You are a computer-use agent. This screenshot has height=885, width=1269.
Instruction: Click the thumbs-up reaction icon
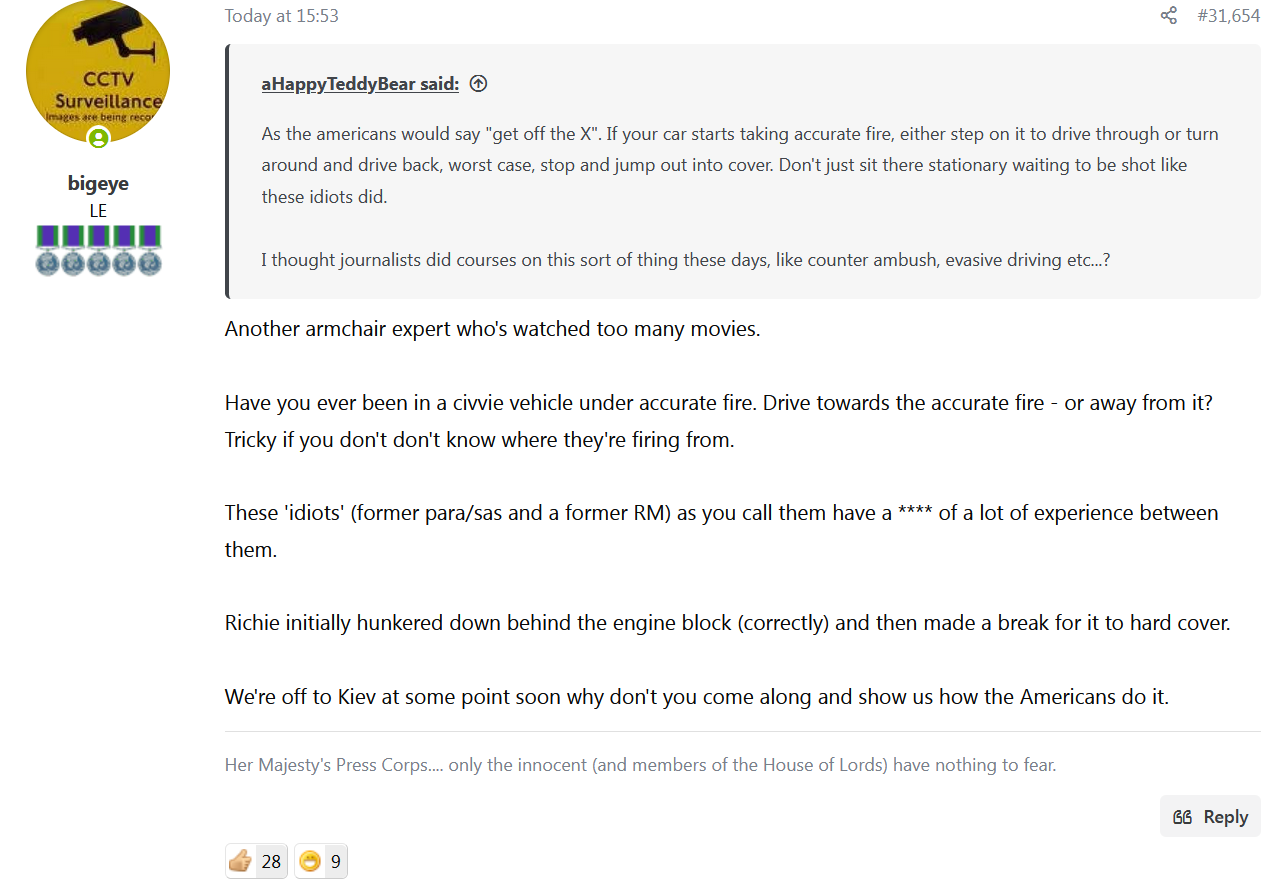pyautogui.click(x=240, y=861)
